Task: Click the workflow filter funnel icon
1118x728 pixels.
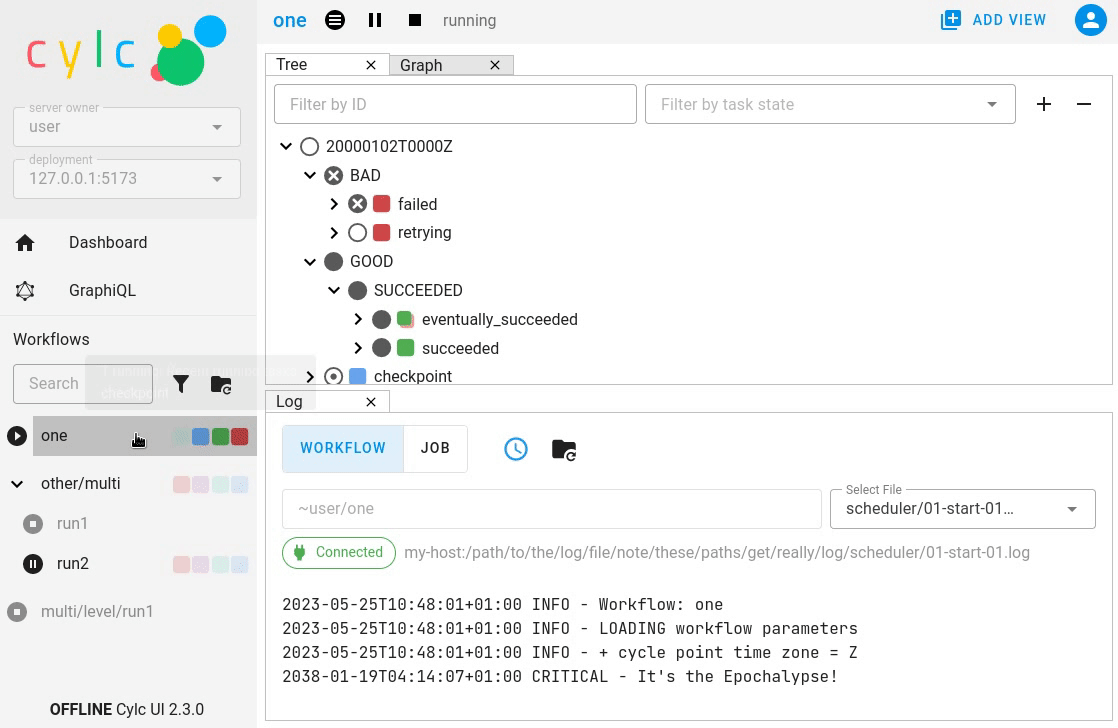Action: [181, 384]
